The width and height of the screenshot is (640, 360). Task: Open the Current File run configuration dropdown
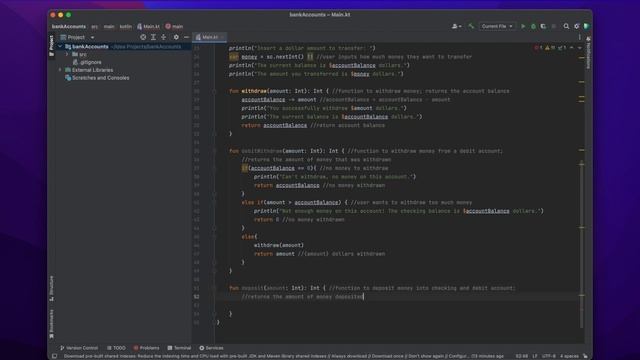click(x=497, y=26)
